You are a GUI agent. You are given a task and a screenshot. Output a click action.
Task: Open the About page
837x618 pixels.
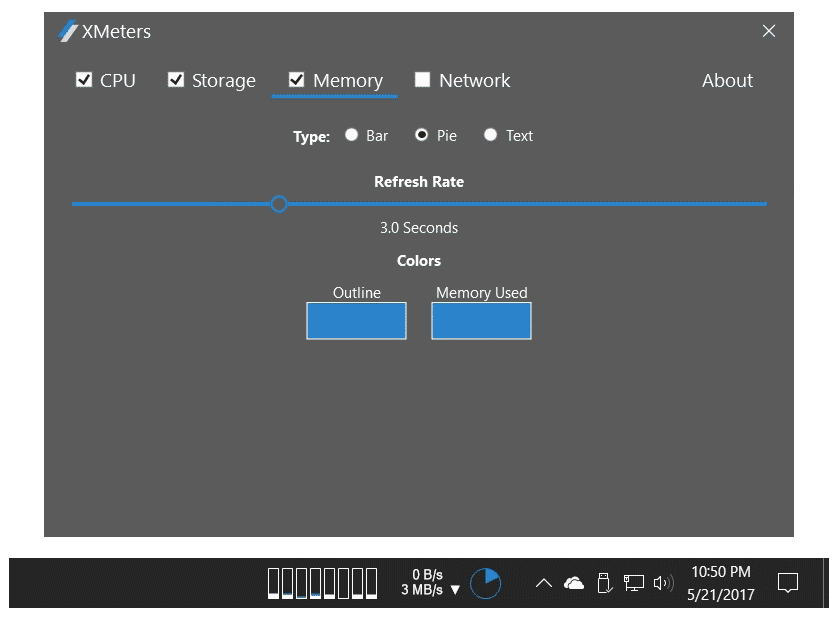coord(727,80)
